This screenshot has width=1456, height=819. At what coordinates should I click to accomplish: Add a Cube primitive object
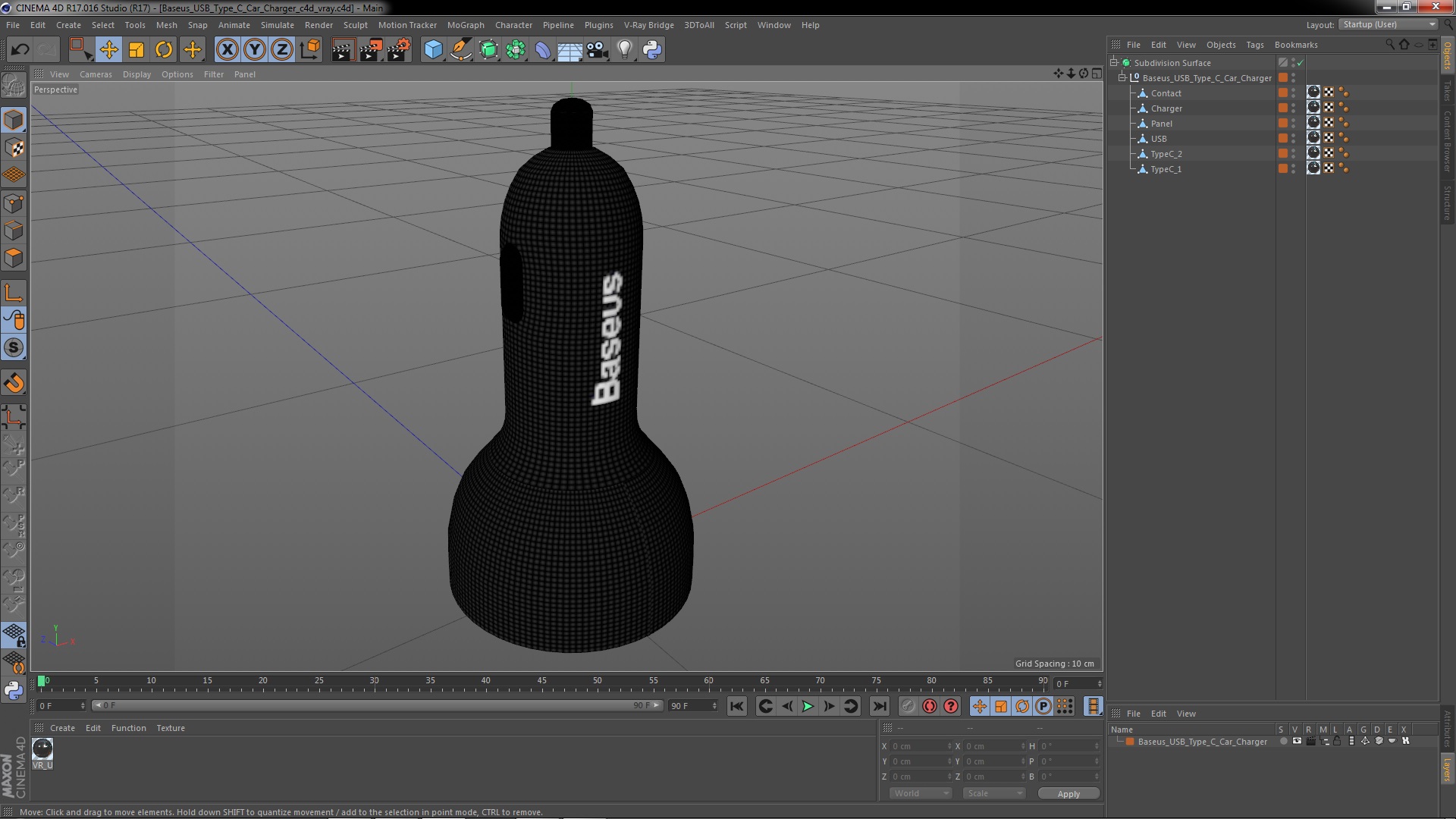point(433,50)
